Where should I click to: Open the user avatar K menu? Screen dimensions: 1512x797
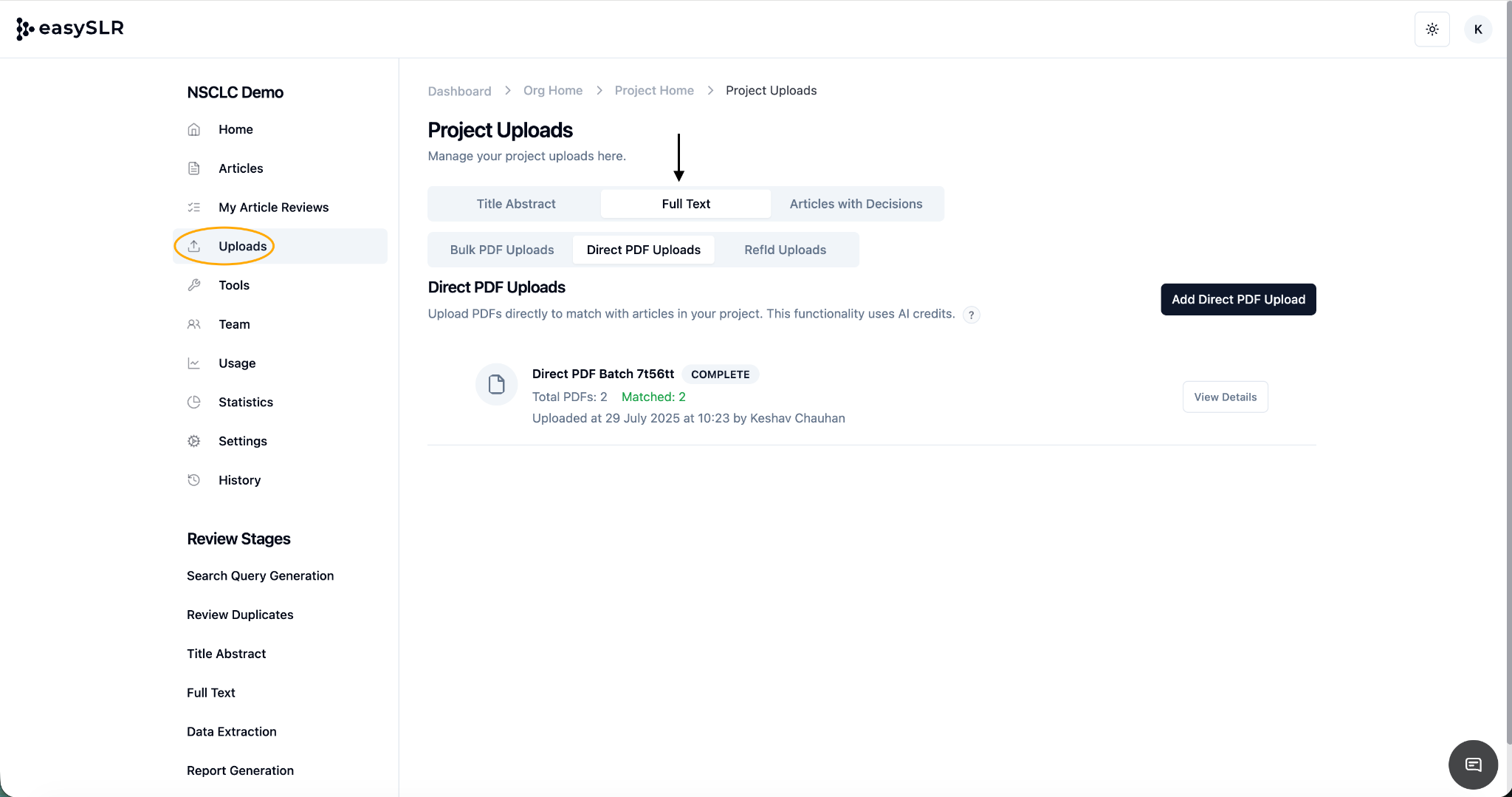pos(1477,30)
